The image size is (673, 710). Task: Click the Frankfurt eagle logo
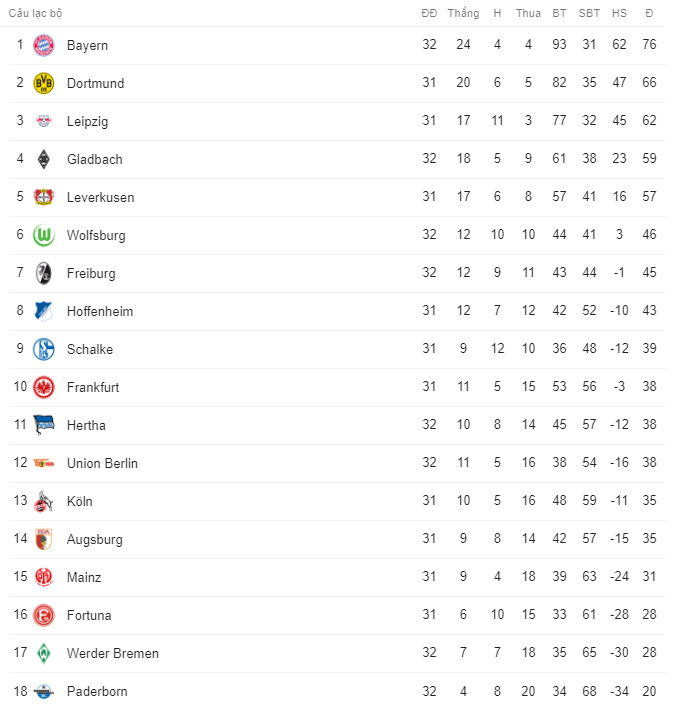coord(43,387)
